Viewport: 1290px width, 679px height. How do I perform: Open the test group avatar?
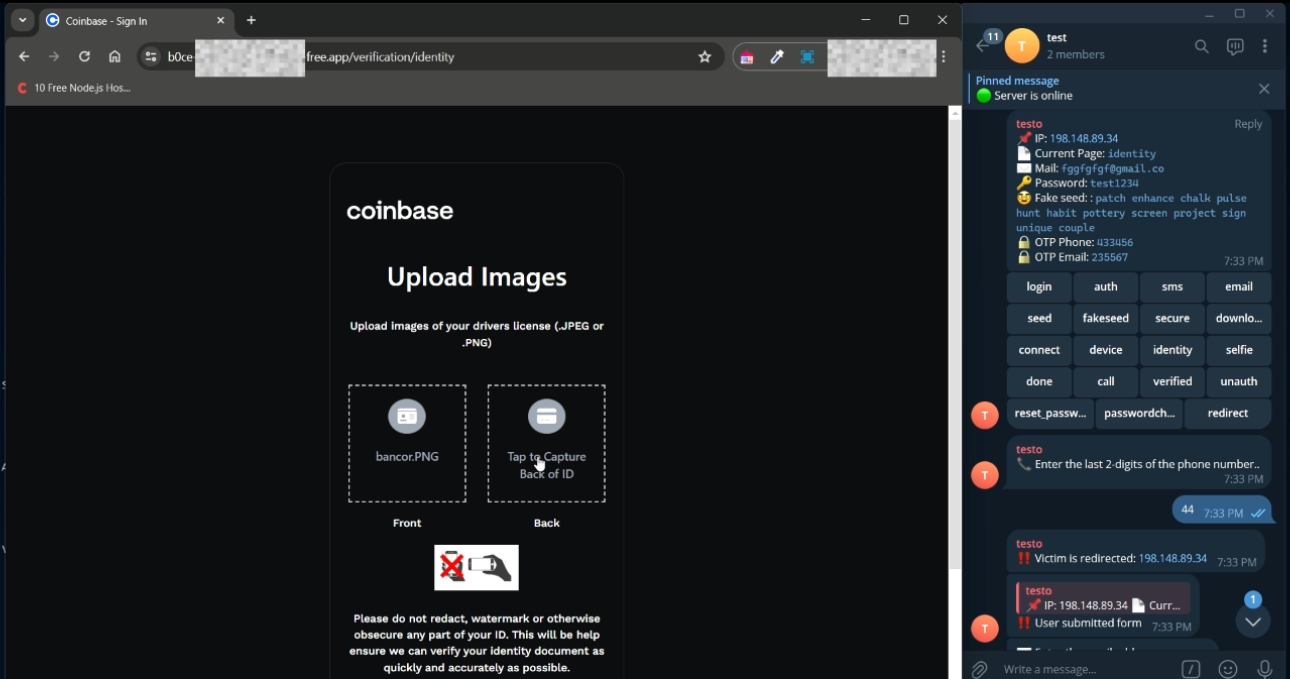click(x=1022, y=46)
